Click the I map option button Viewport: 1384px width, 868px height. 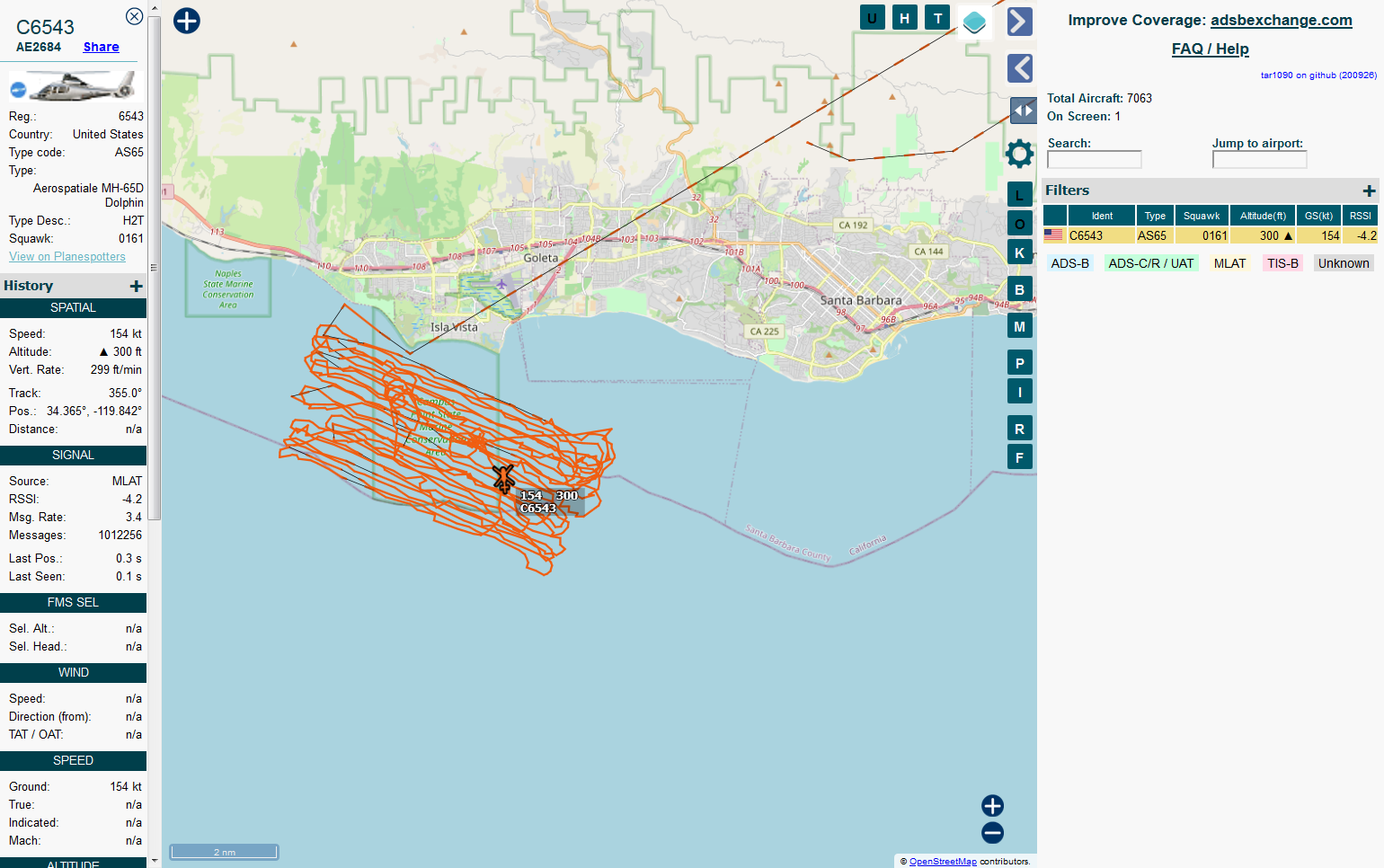[1020, 392]
